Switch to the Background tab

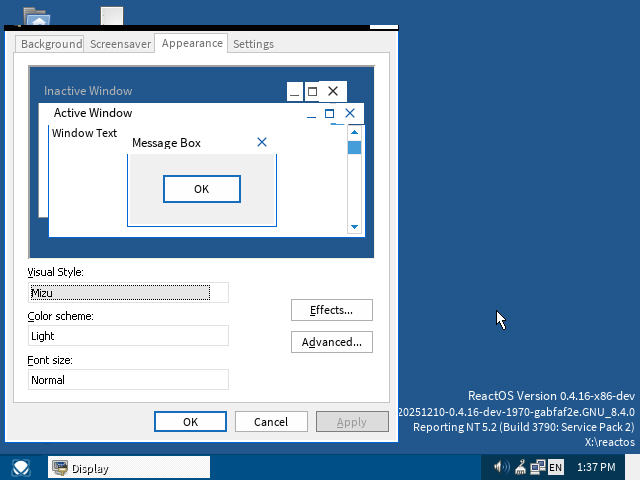(x=51, y=44)
